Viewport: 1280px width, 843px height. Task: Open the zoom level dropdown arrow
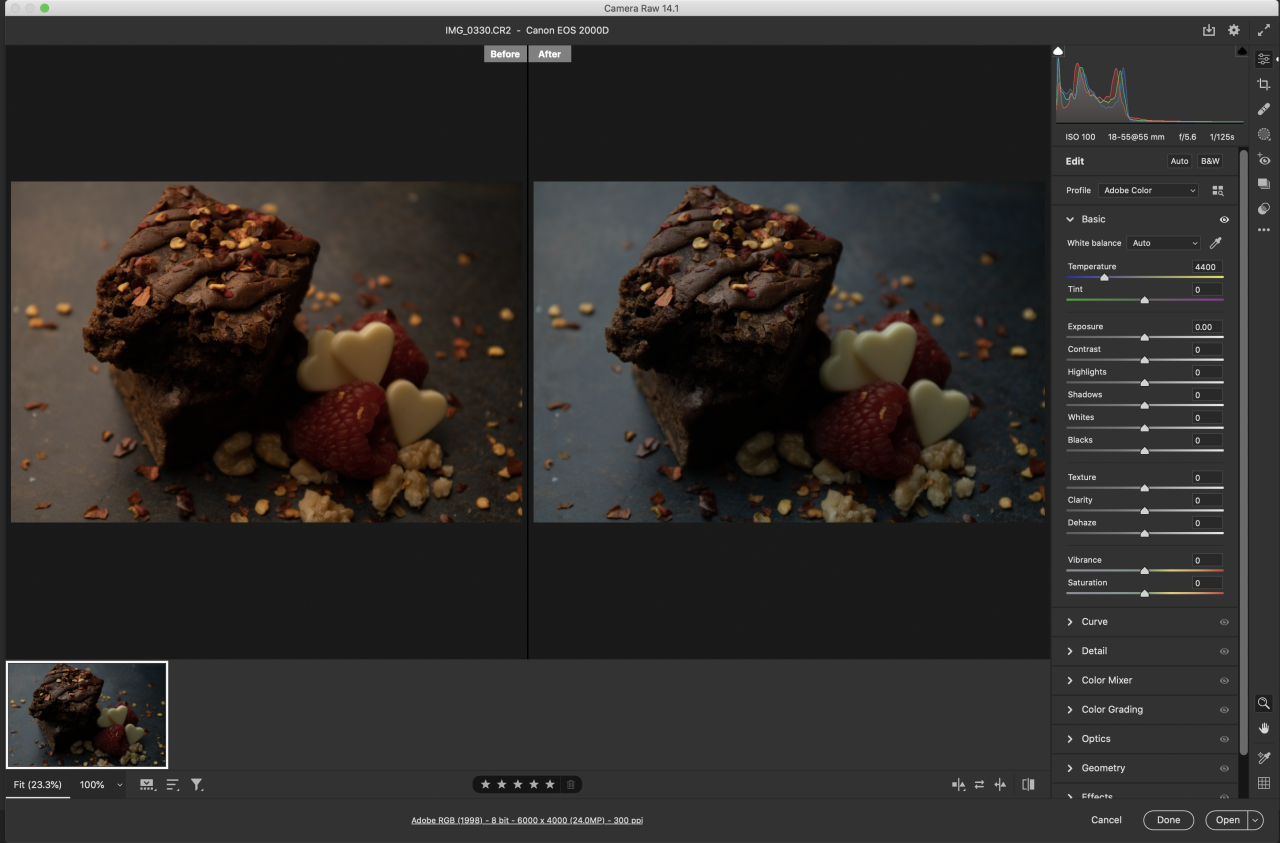(x=120, y=785)
